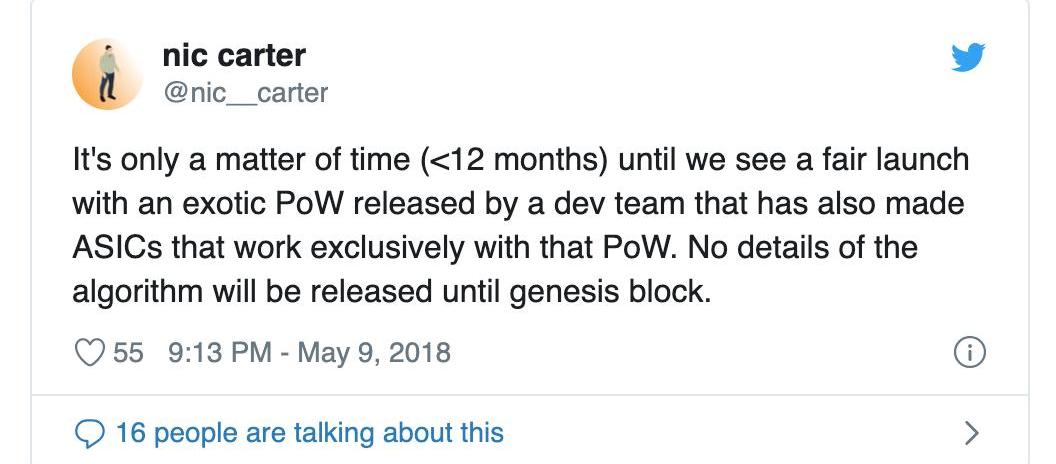
Task: Like the tweet with heart icon
Action: (91, 352)
